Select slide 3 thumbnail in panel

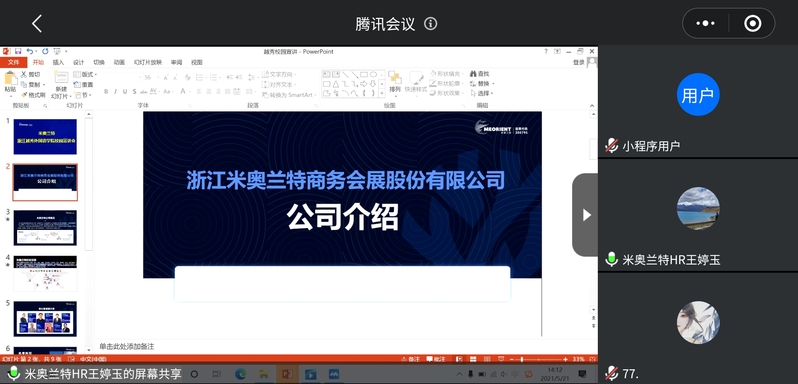pos(45,227)
